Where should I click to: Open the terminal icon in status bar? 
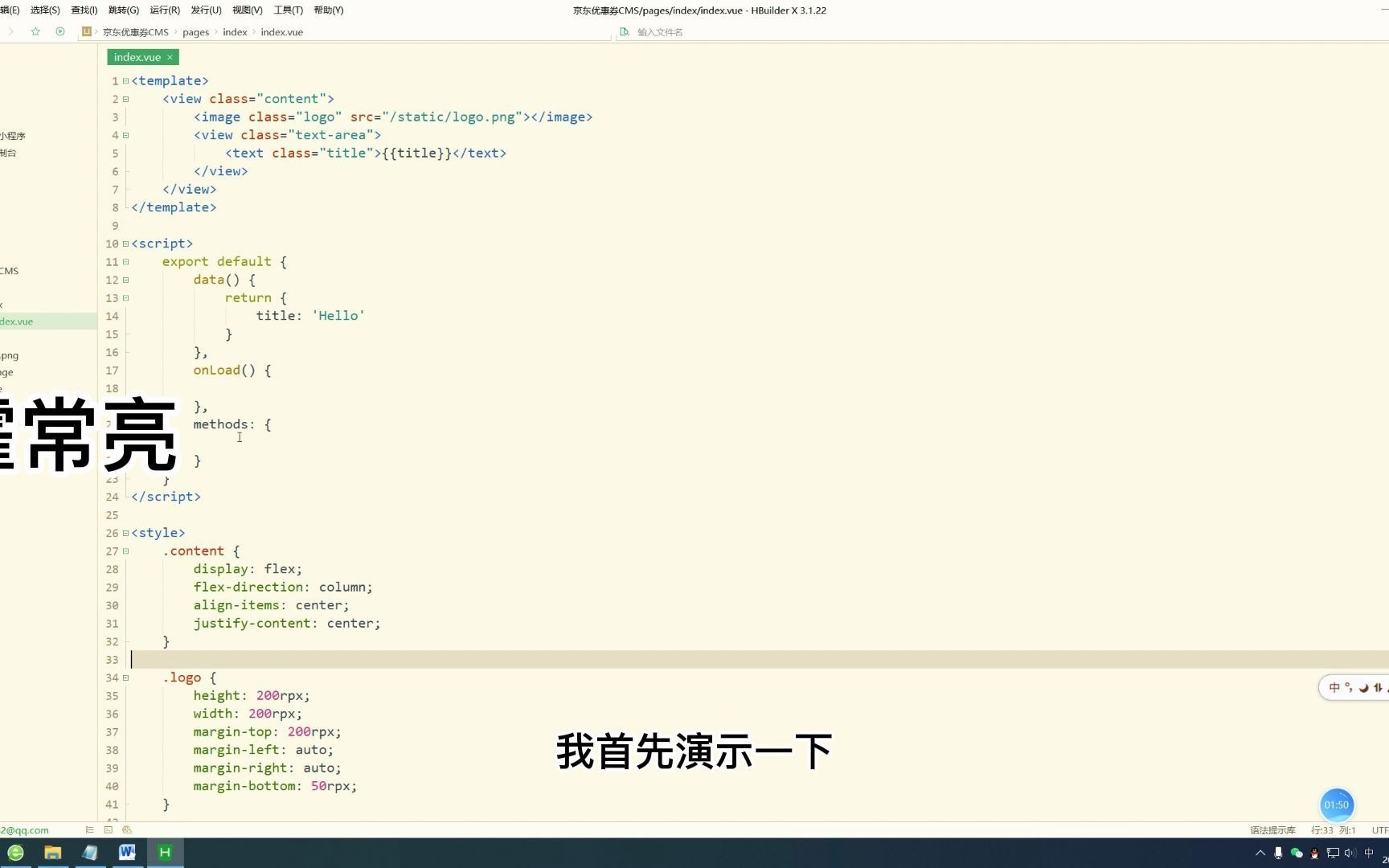(108, 829)
